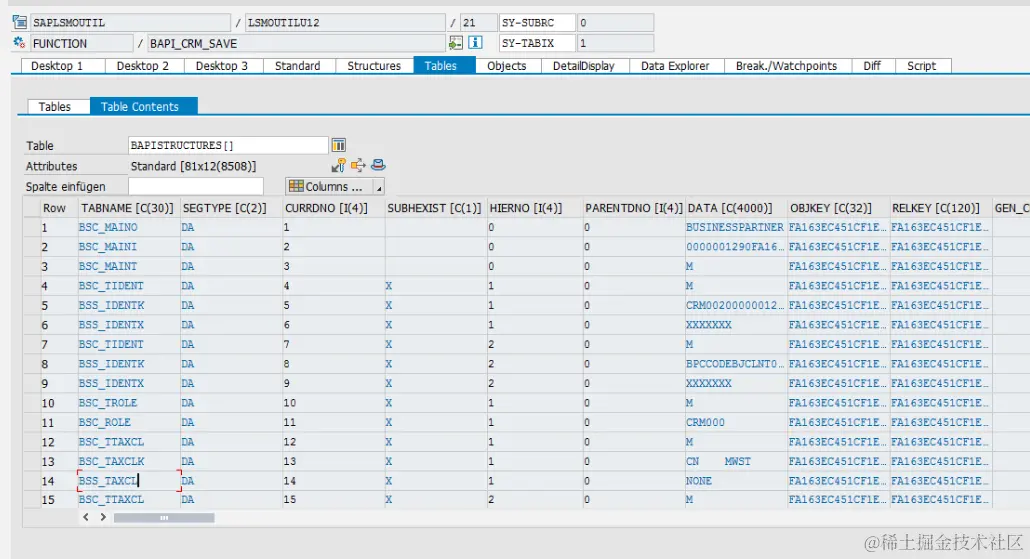Select the BSC_TAXCLK cell in row 13
Viewport: 1030px width, 559px height.
[x=129, y=461]
